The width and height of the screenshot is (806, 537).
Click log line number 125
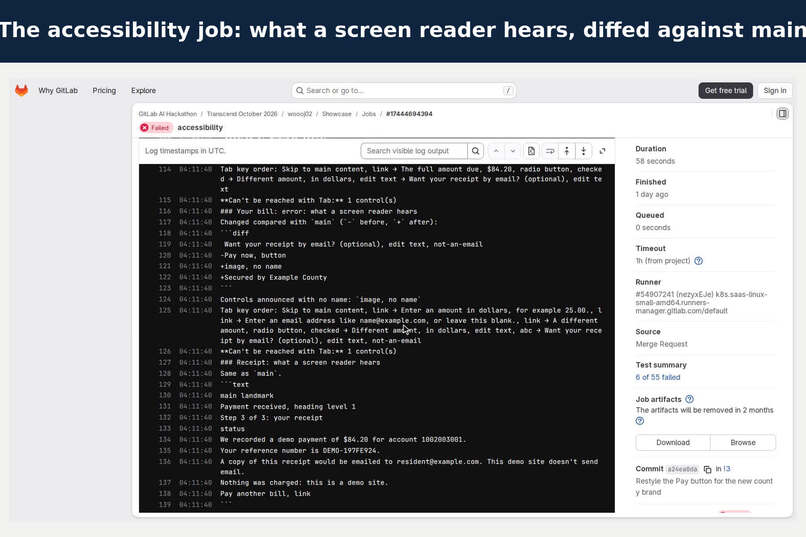click(164, 310)
